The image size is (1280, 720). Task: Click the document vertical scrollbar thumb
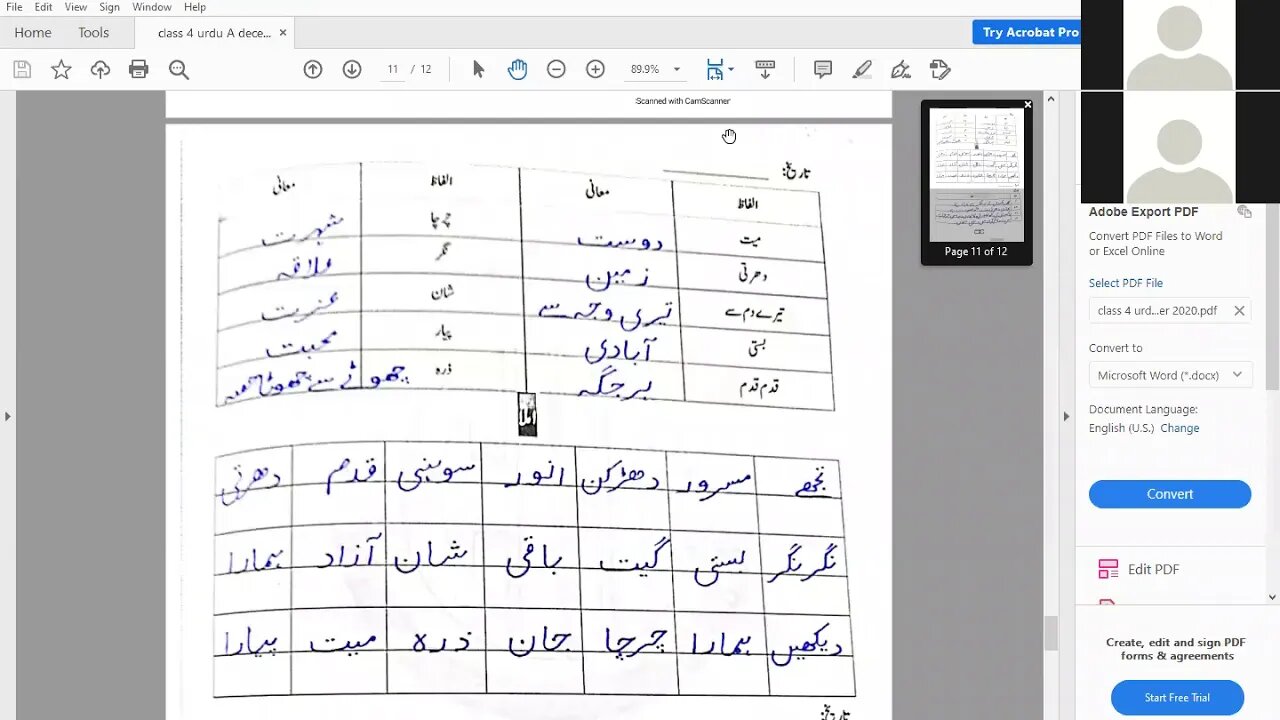pos(1050,633)
